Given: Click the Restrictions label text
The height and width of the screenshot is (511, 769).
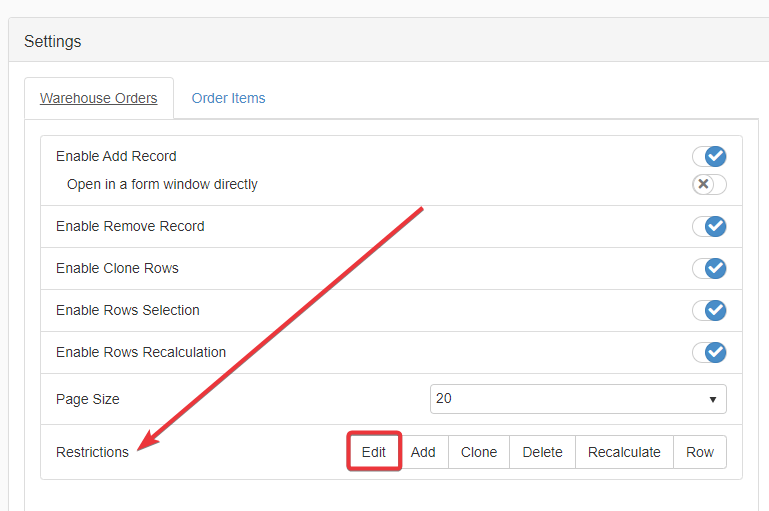Looking at the screenshot, I should click(92, 452).
